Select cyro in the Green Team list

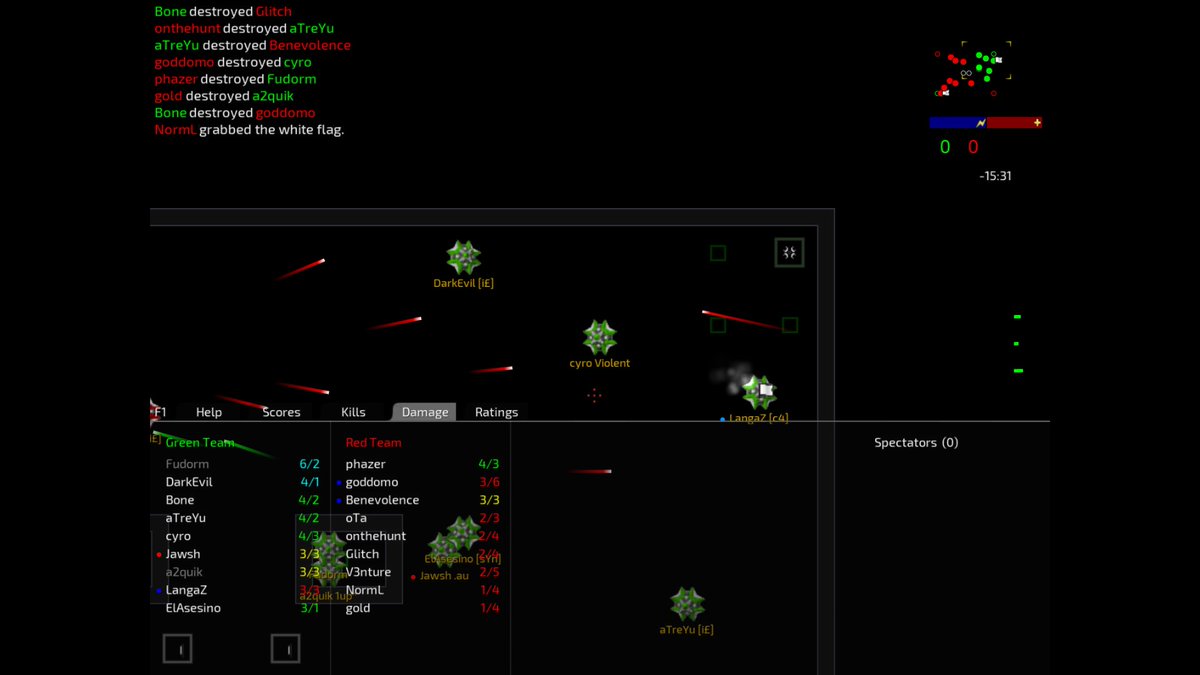tap(178, 536)
